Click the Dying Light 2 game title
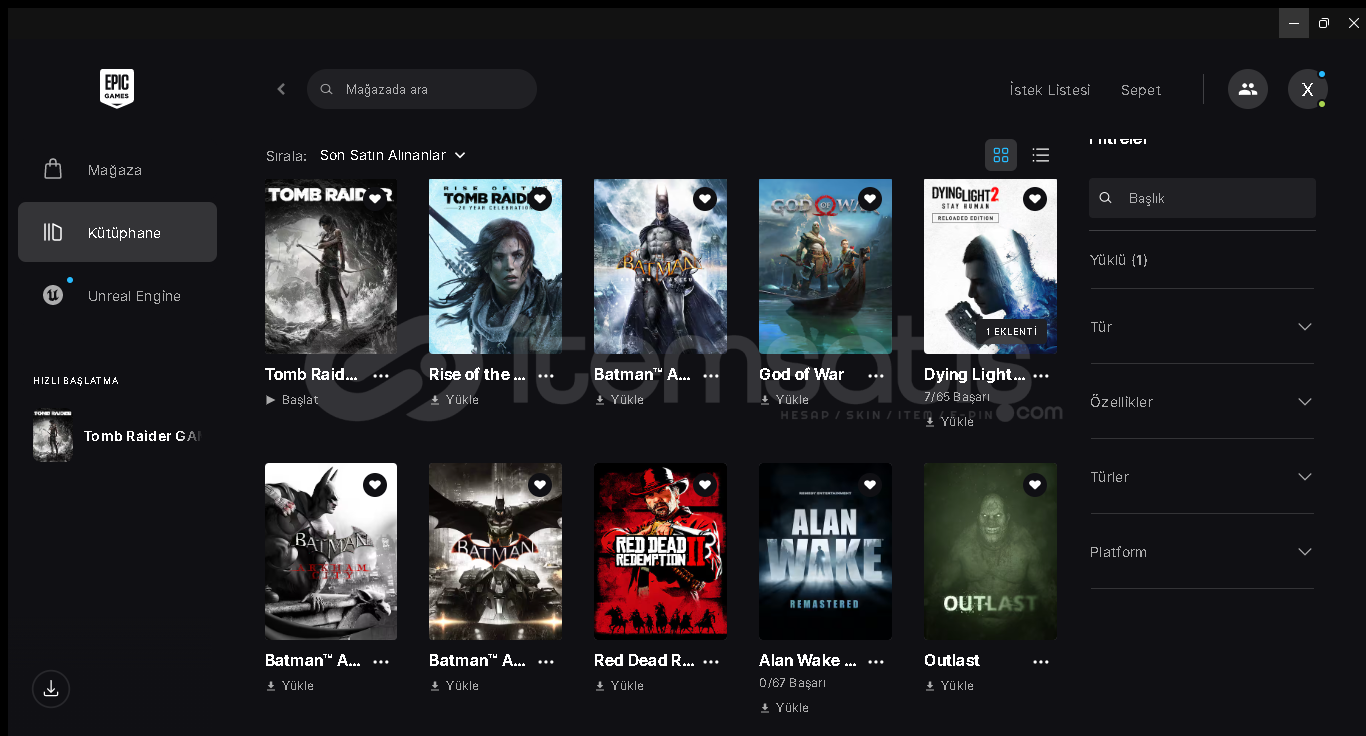This screenshot has width=1366, height=736. click(975, 375)
